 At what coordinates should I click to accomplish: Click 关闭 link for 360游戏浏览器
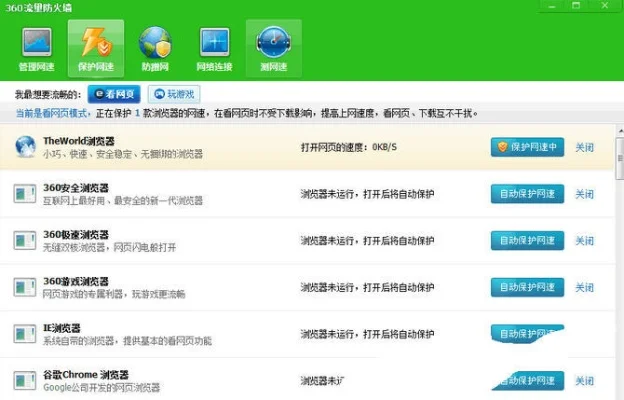(584, 287)
